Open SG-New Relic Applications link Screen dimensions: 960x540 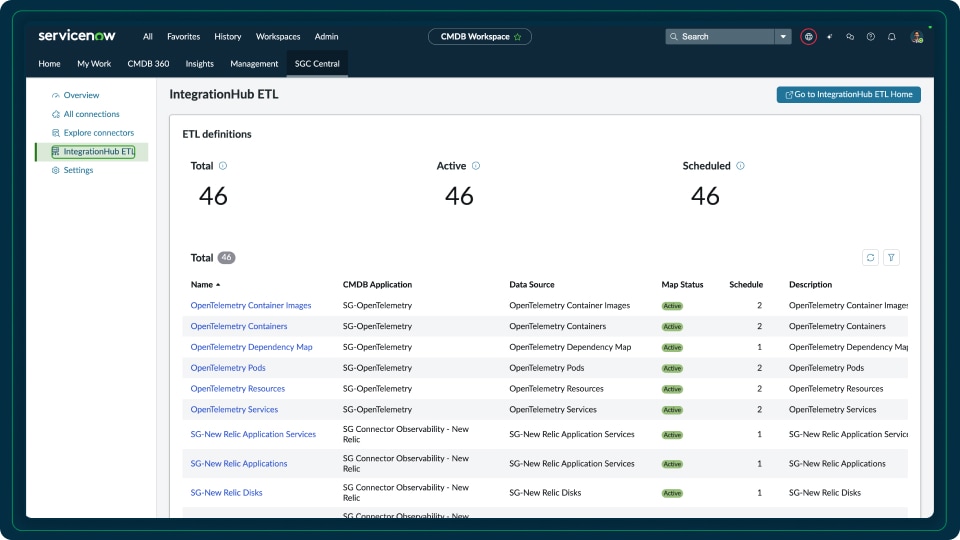(x=239, y=463)
